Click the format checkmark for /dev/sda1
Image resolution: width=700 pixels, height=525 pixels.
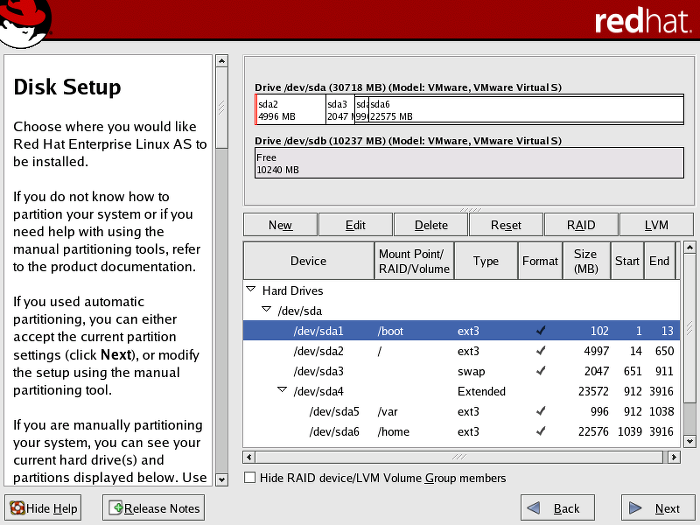(541, 331)
